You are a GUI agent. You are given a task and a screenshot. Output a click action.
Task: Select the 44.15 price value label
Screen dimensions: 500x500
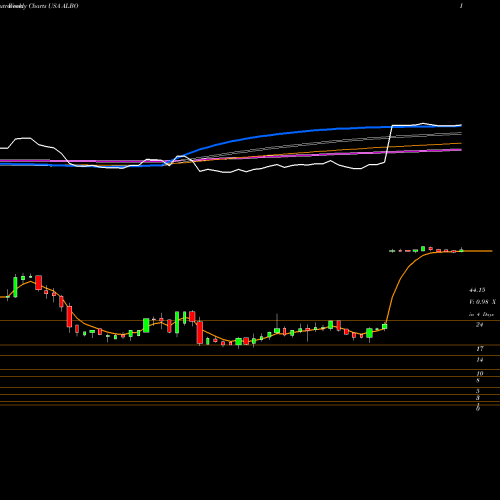coord(477,290)
